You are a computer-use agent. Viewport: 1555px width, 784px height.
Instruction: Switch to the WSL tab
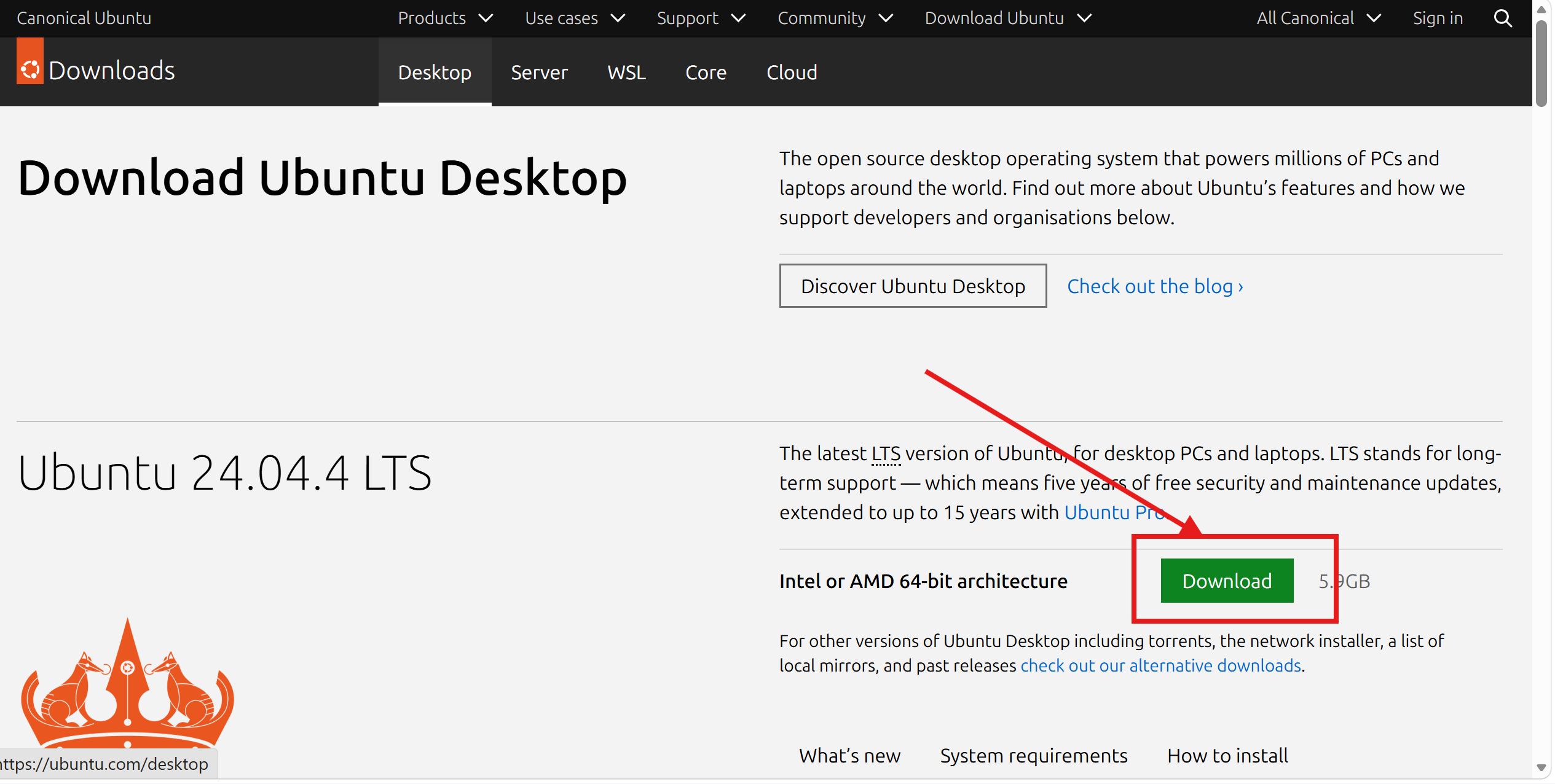click(626, 73)
